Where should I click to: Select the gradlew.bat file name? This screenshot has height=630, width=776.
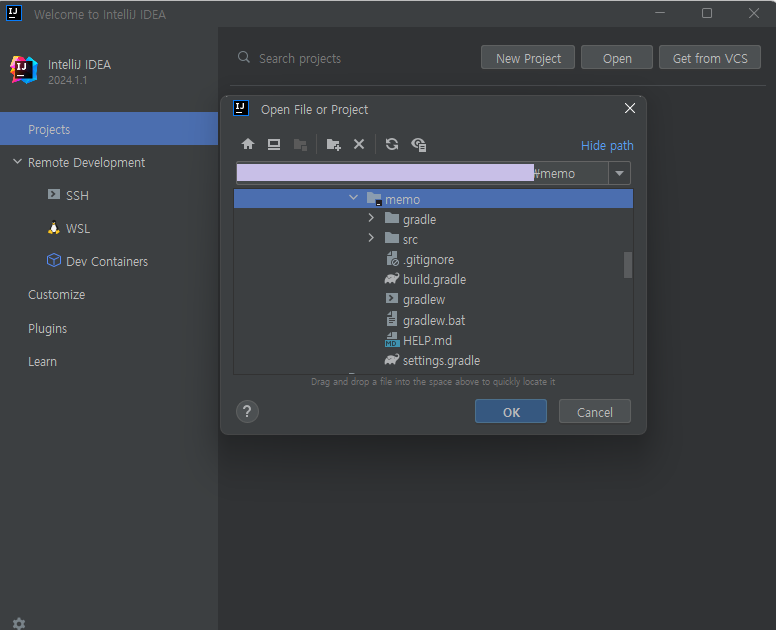(x=434, y=321)
